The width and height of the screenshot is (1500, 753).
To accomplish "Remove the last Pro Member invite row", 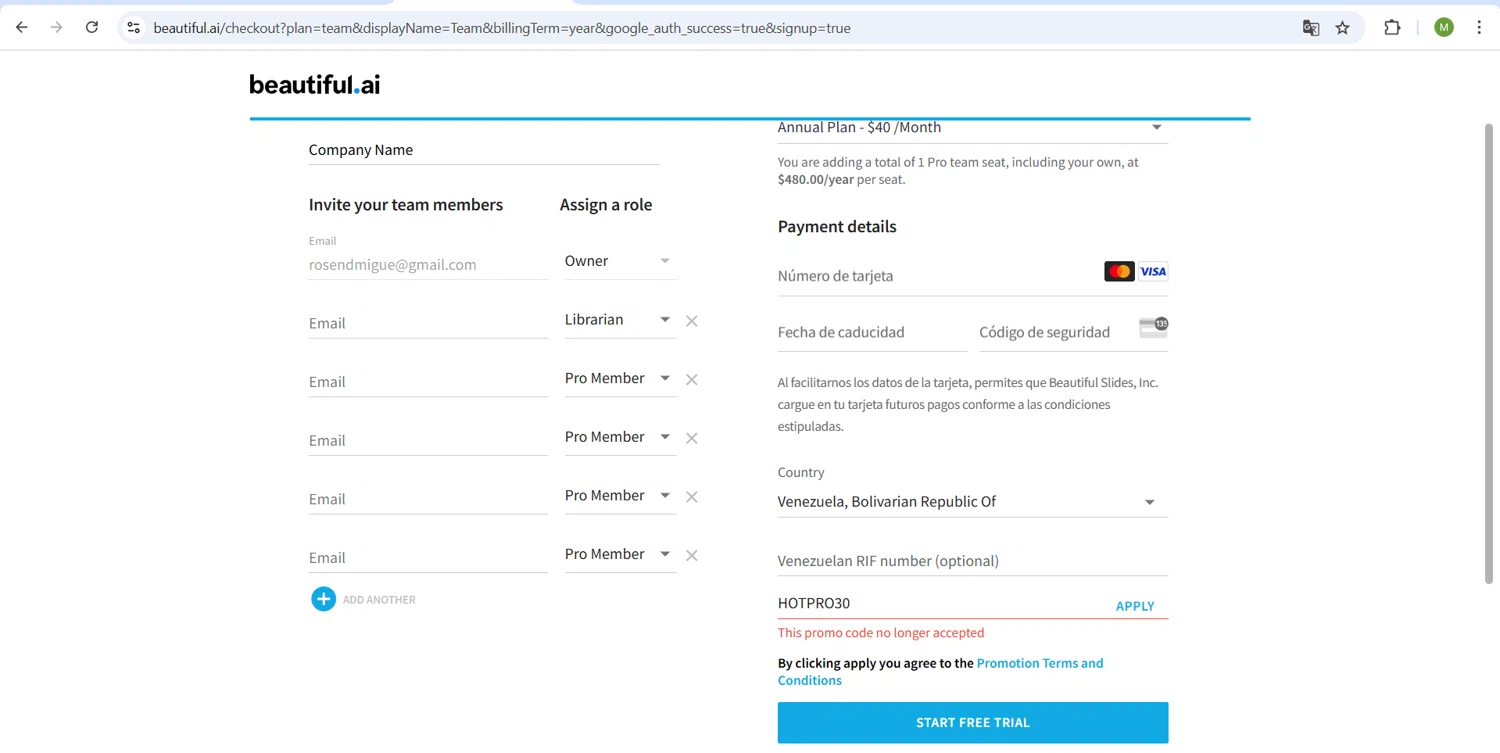I will (x=692, y=556).
